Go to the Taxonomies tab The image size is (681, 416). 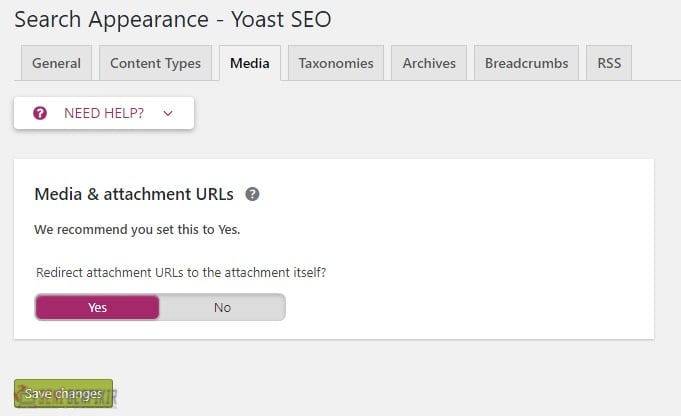point(336,63)
